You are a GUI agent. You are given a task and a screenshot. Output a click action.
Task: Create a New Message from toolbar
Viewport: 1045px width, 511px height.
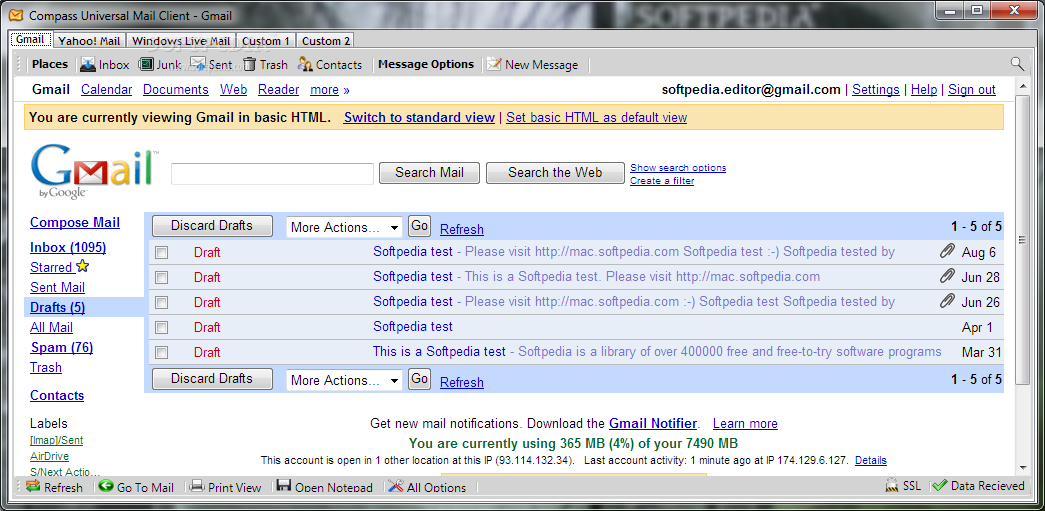pyautogui.click(x=532, y=65)
